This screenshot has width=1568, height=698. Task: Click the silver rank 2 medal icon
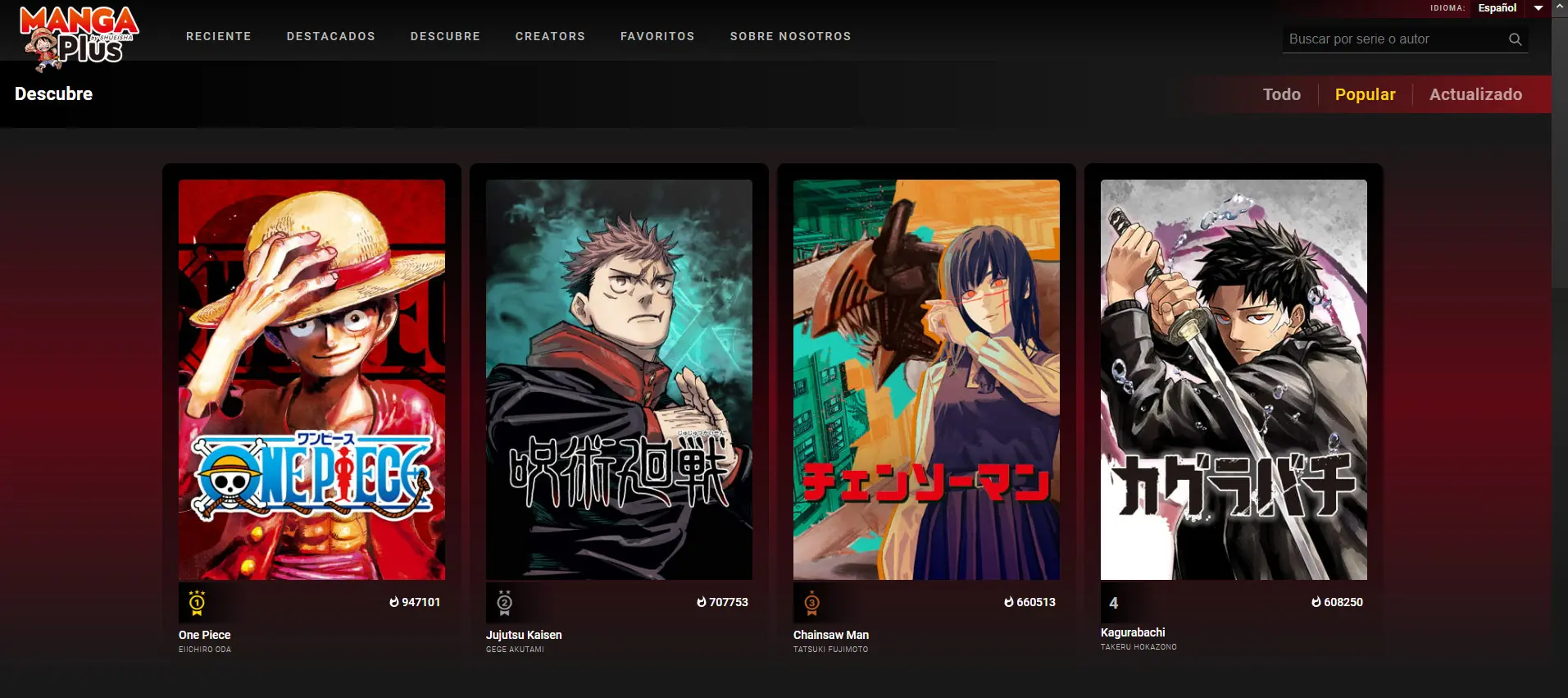(504, 603)
